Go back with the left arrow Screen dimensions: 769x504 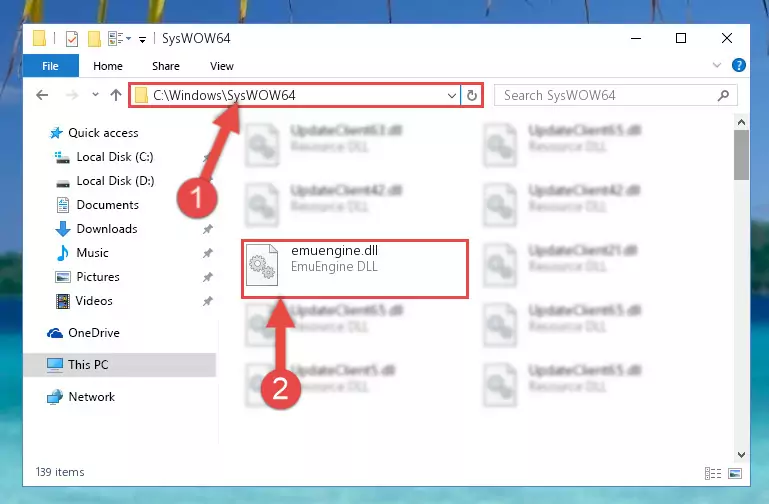pos(42,95)
